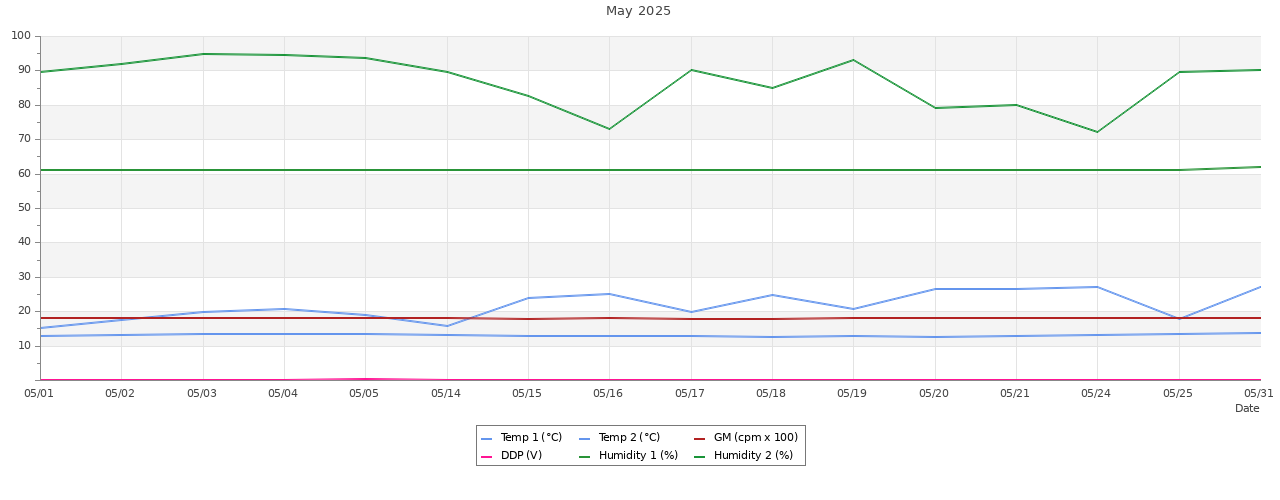This screenshot has height=500, width=1280.
Task: Select the 05/31 date tick label
Action: point(1258,393)
